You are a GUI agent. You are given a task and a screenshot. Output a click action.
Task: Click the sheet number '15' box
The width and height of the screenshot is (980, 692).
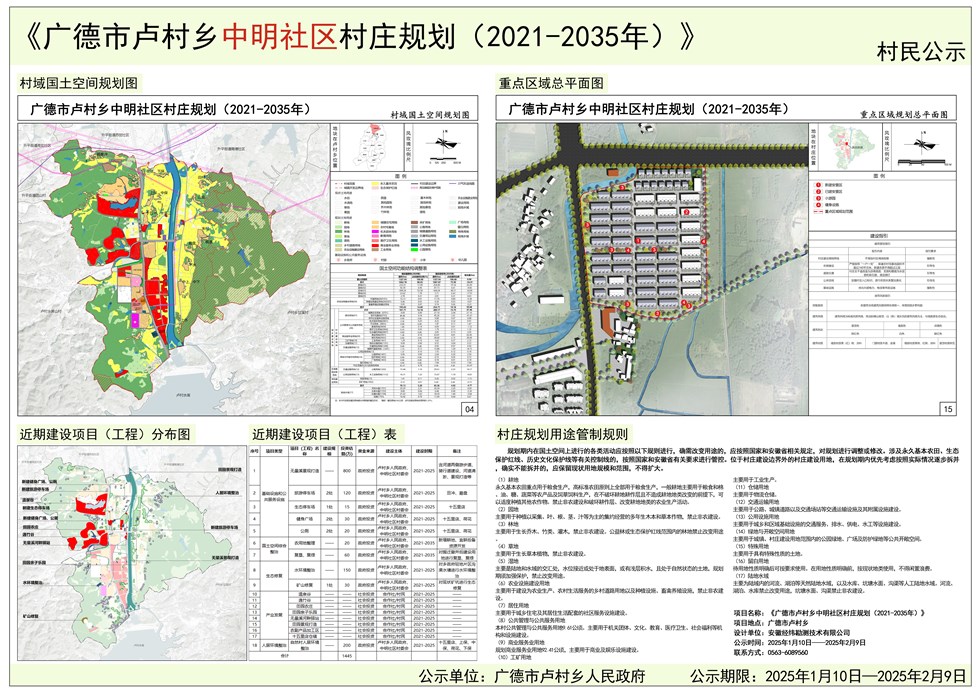[x=948, y=409]
